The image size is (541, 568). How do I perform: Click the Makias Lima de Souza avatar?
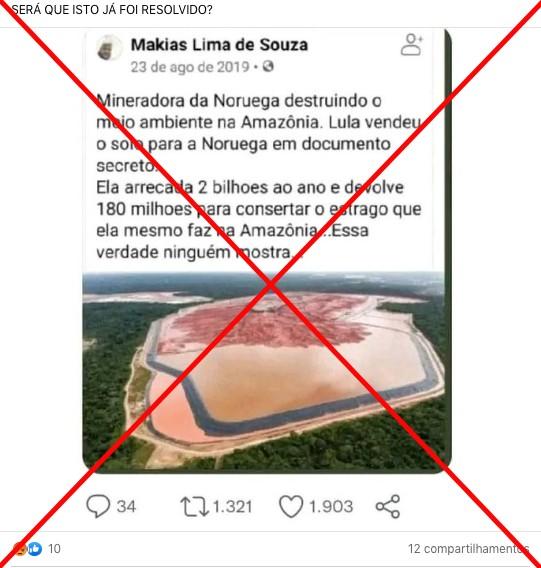(109, 48)
